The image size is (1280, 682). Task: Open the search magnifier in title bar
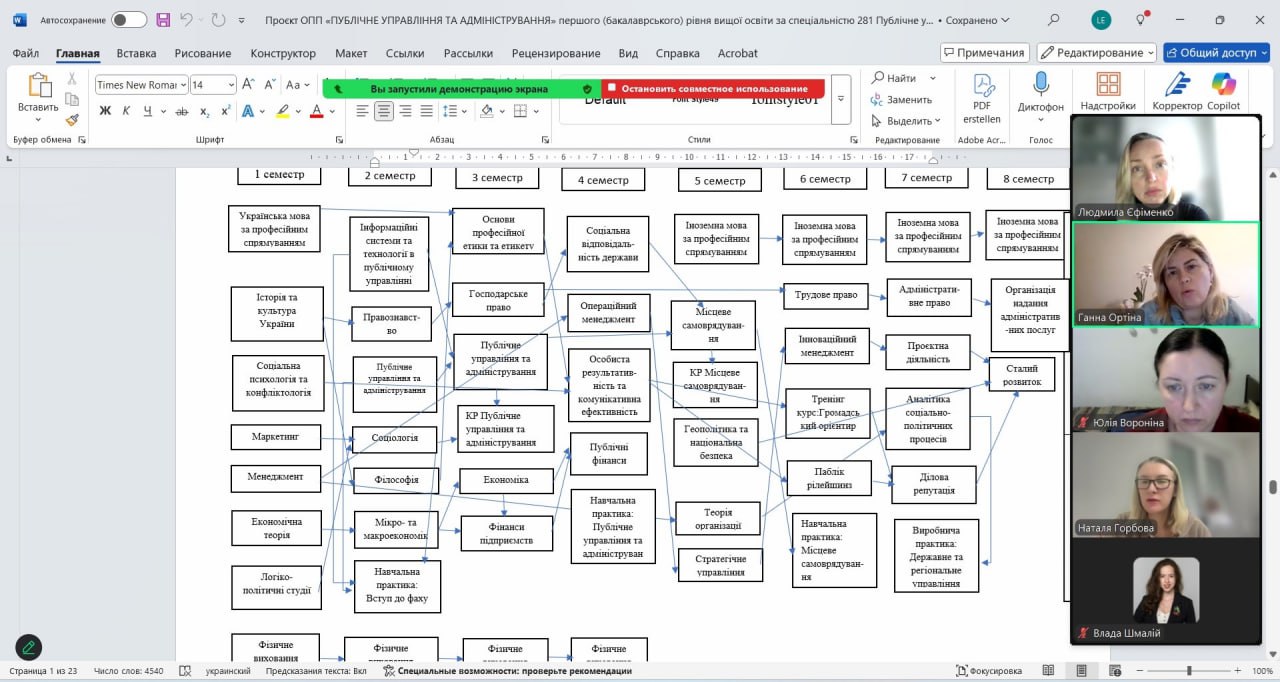click(x=1053, y=20)
